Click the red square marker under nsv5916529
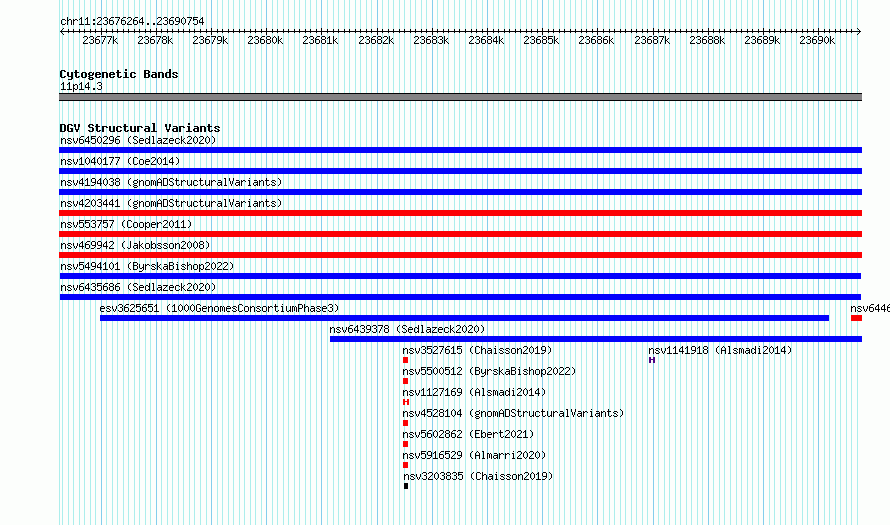Viewport: 890px width, 525px height. [405, 465]
